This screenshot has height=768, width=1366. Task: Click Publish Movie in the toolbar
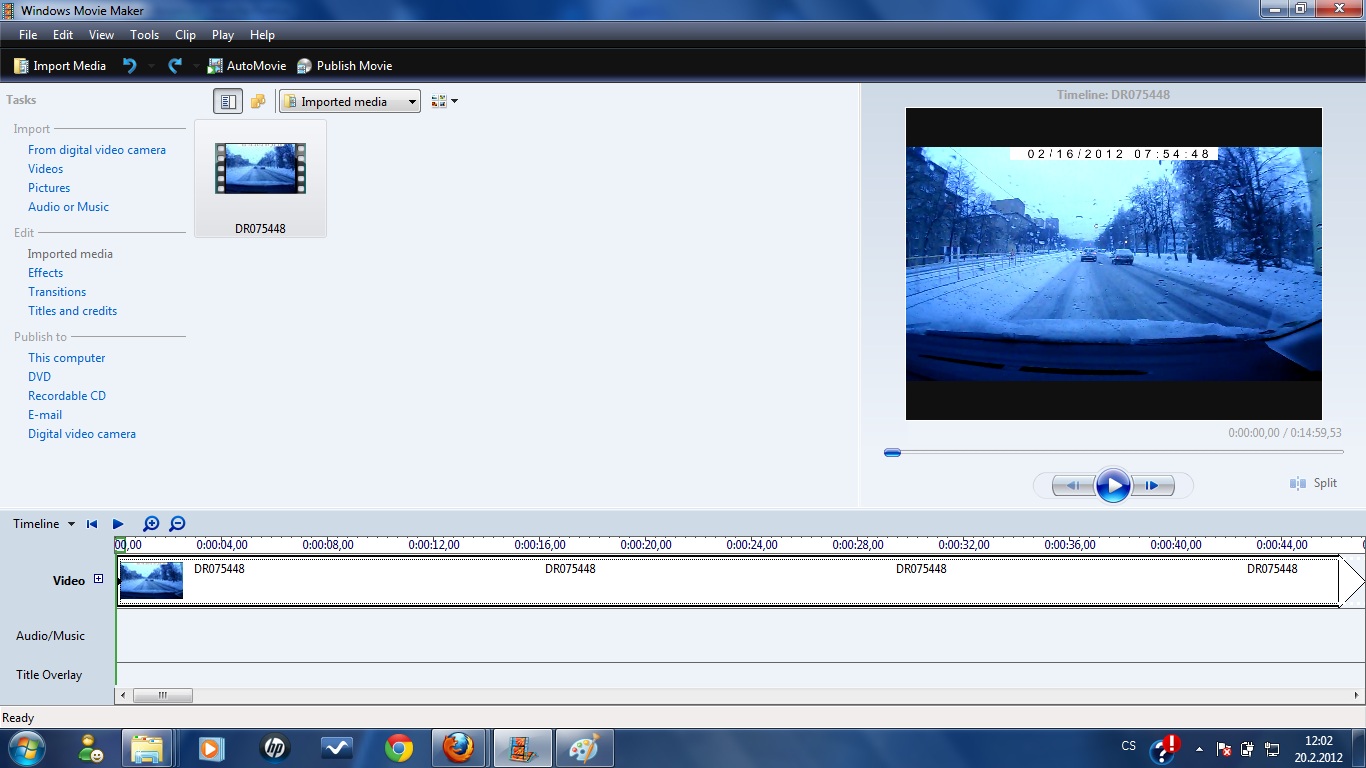[344, 66]
